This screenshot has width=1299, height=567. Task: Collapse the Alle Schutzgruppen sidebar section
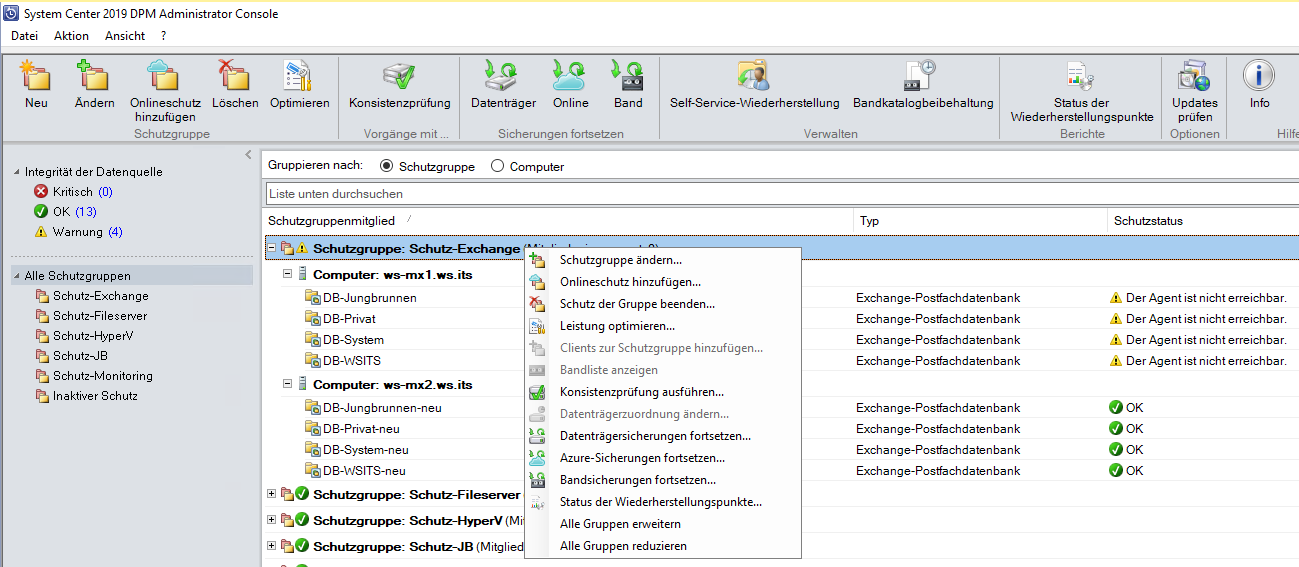16,276
